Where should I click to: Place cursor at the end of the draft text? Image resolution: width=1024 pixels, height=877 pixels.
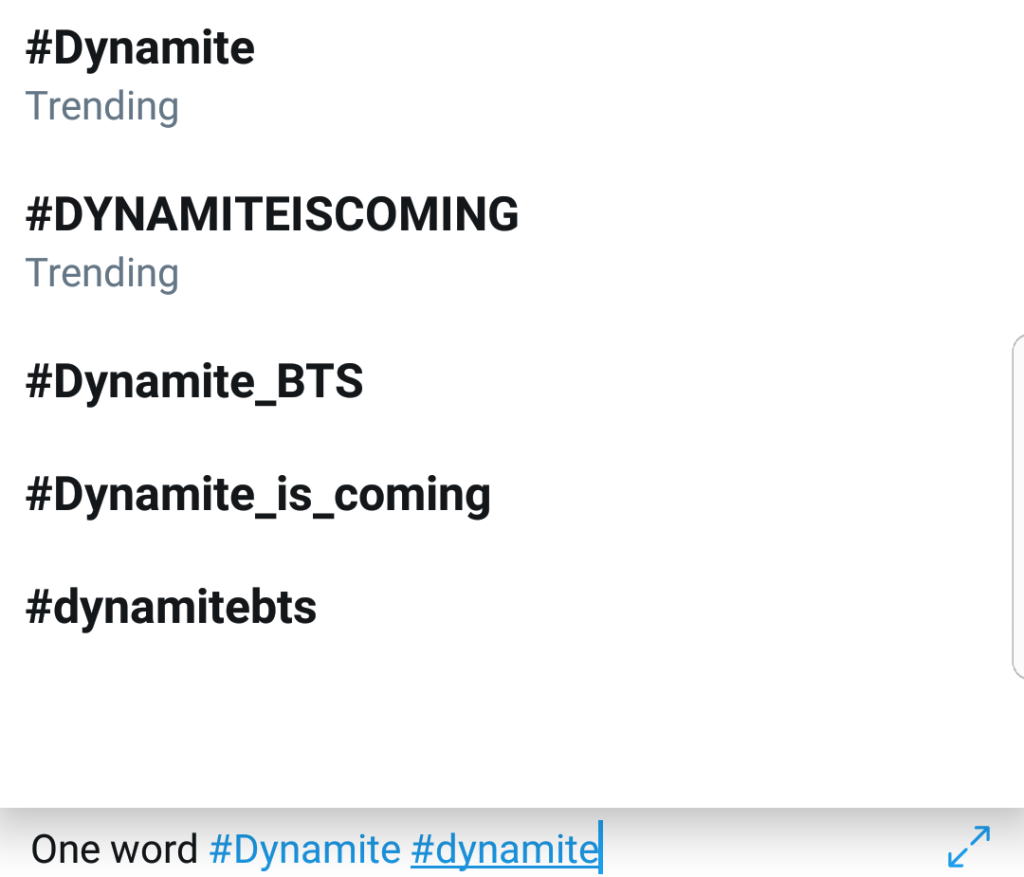pos(601,850)
